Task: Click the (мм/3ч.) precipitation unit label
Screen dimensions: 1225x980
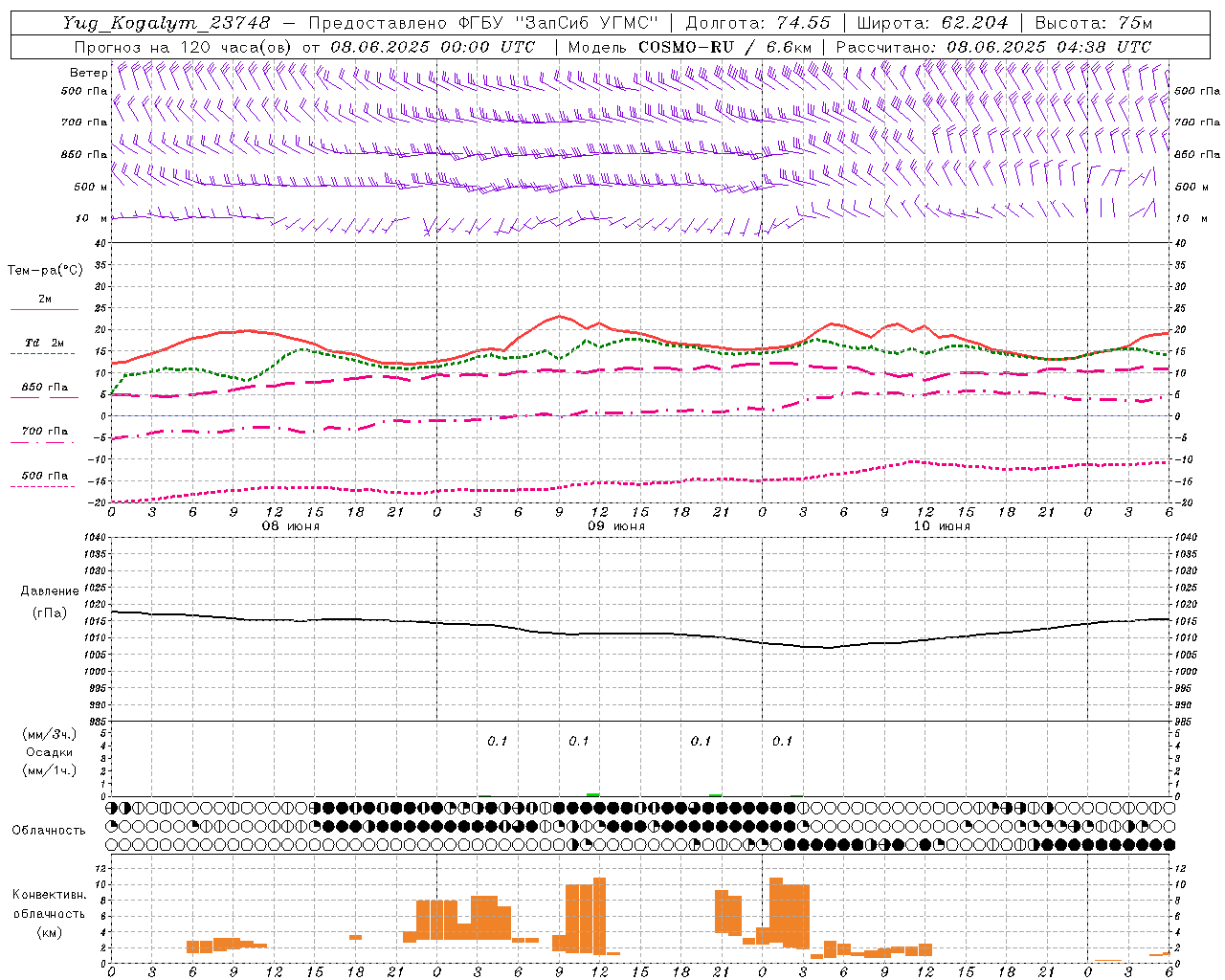Action: tap(50, 734)
